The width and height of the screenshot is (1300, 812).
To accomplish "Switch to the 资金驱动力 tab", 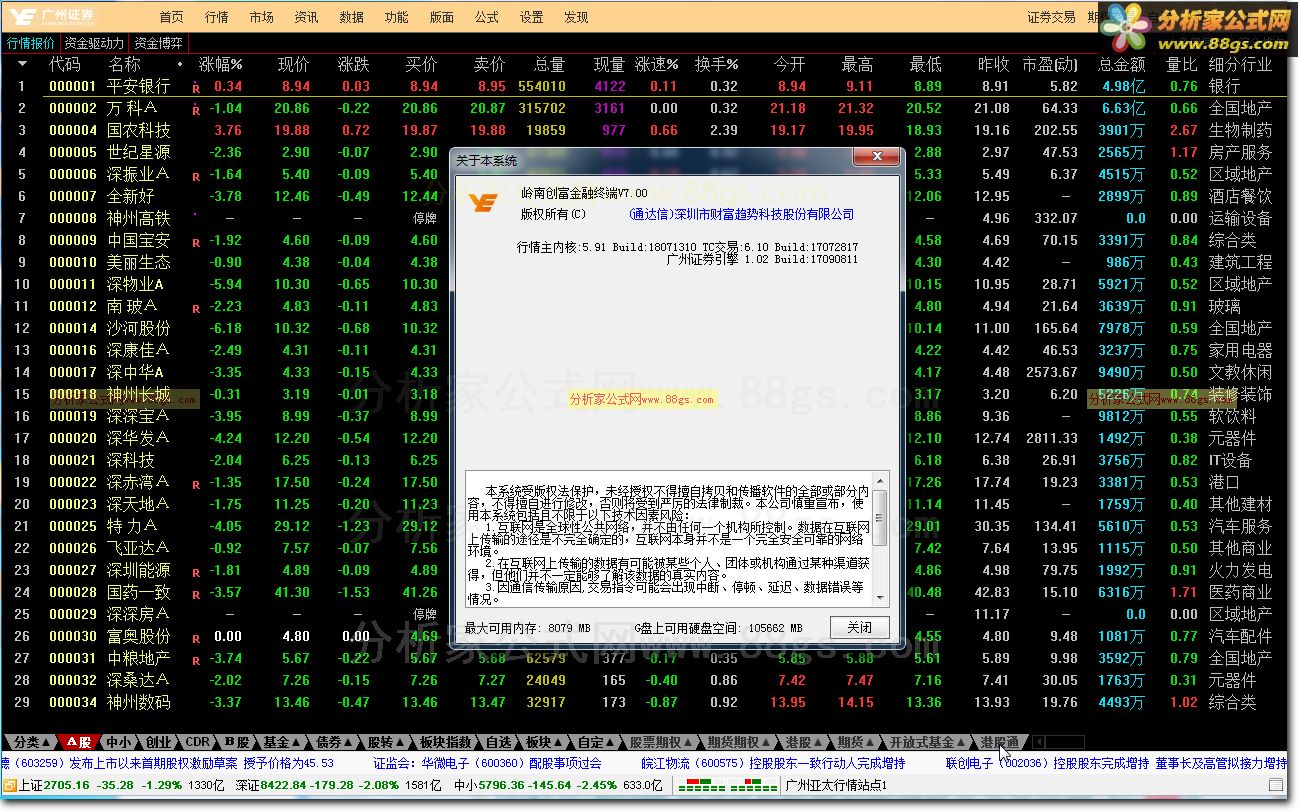I will 94,43.
